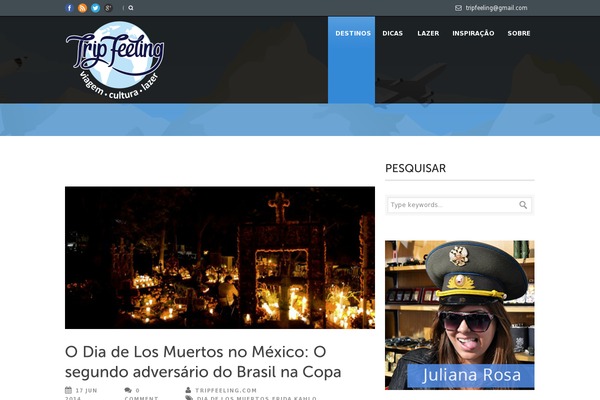Click the tags icon before Dia de Los Muertos

pos(189,398)
